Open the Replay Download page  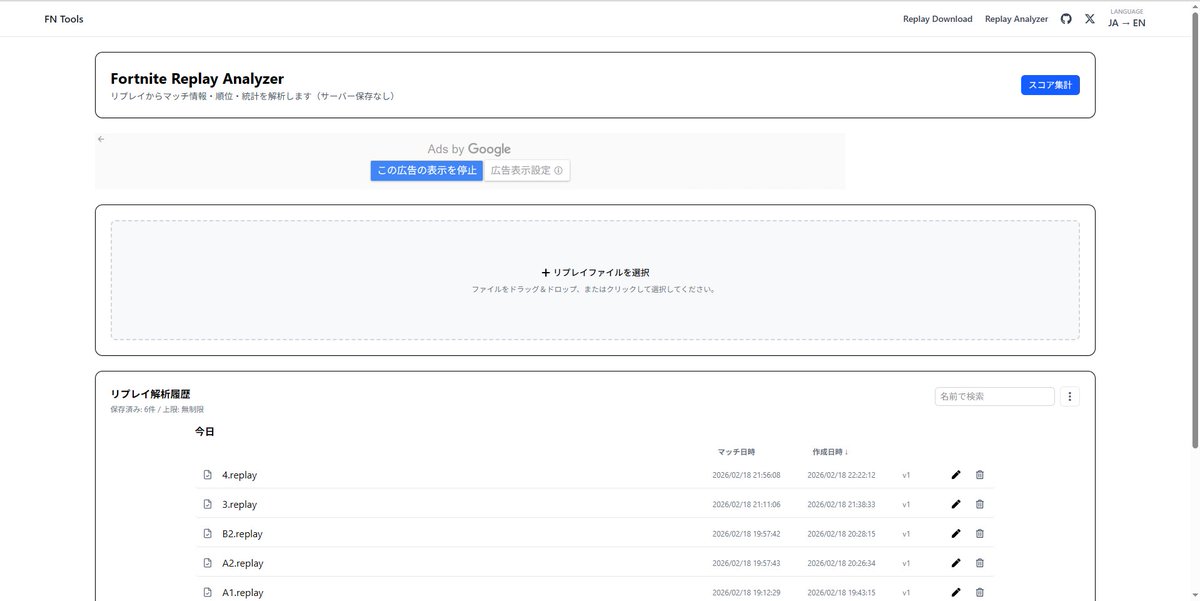pyautogui.click(x=937, y=19)
